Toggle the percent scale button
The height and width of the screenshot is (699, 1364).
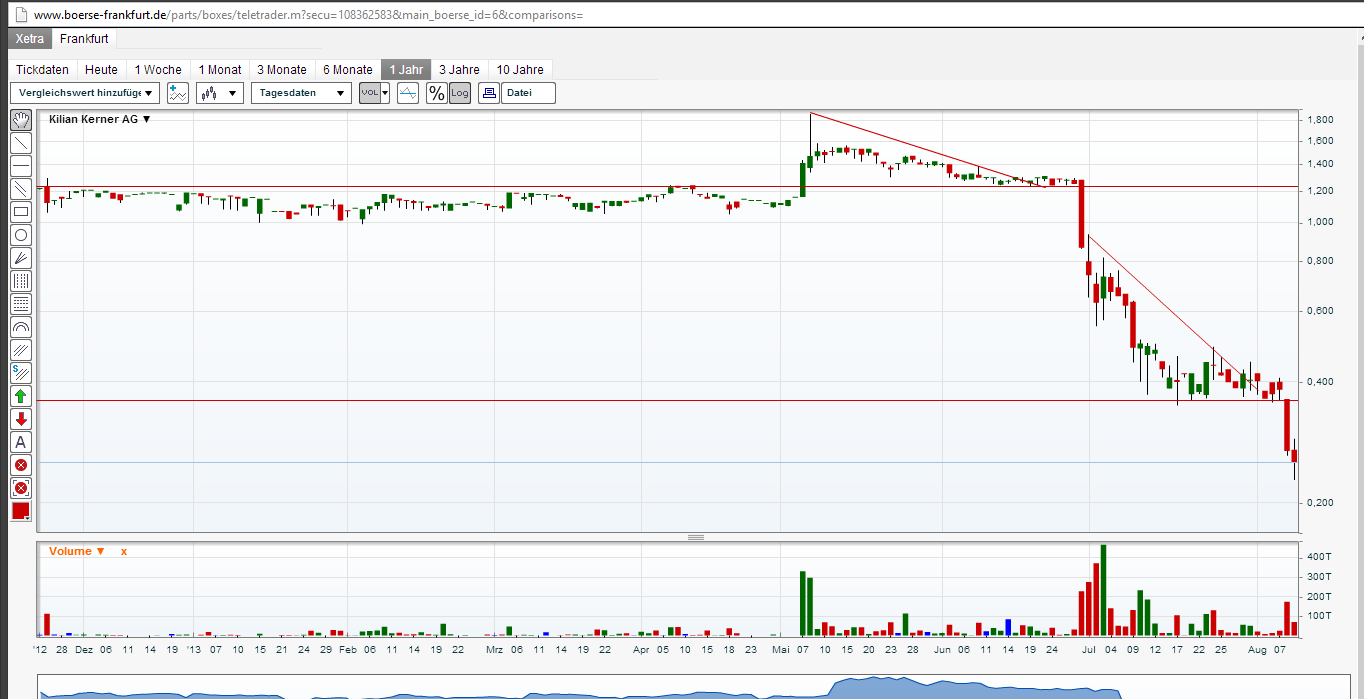pos(437,93)
